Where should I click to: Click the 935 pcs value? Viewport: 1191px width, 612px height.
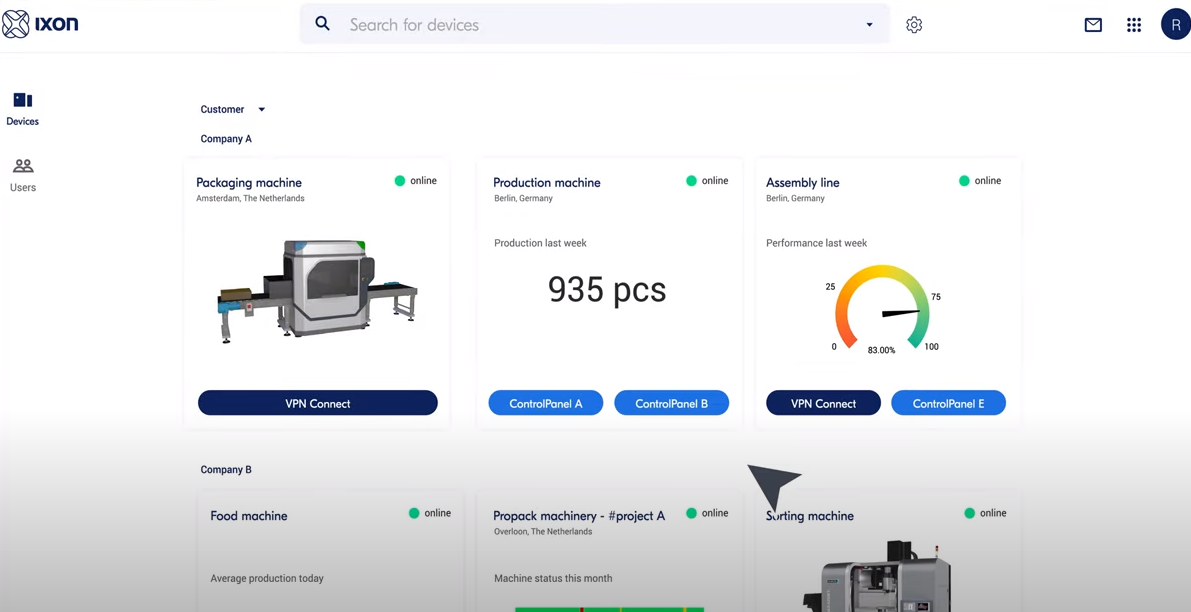coord(607,289)
